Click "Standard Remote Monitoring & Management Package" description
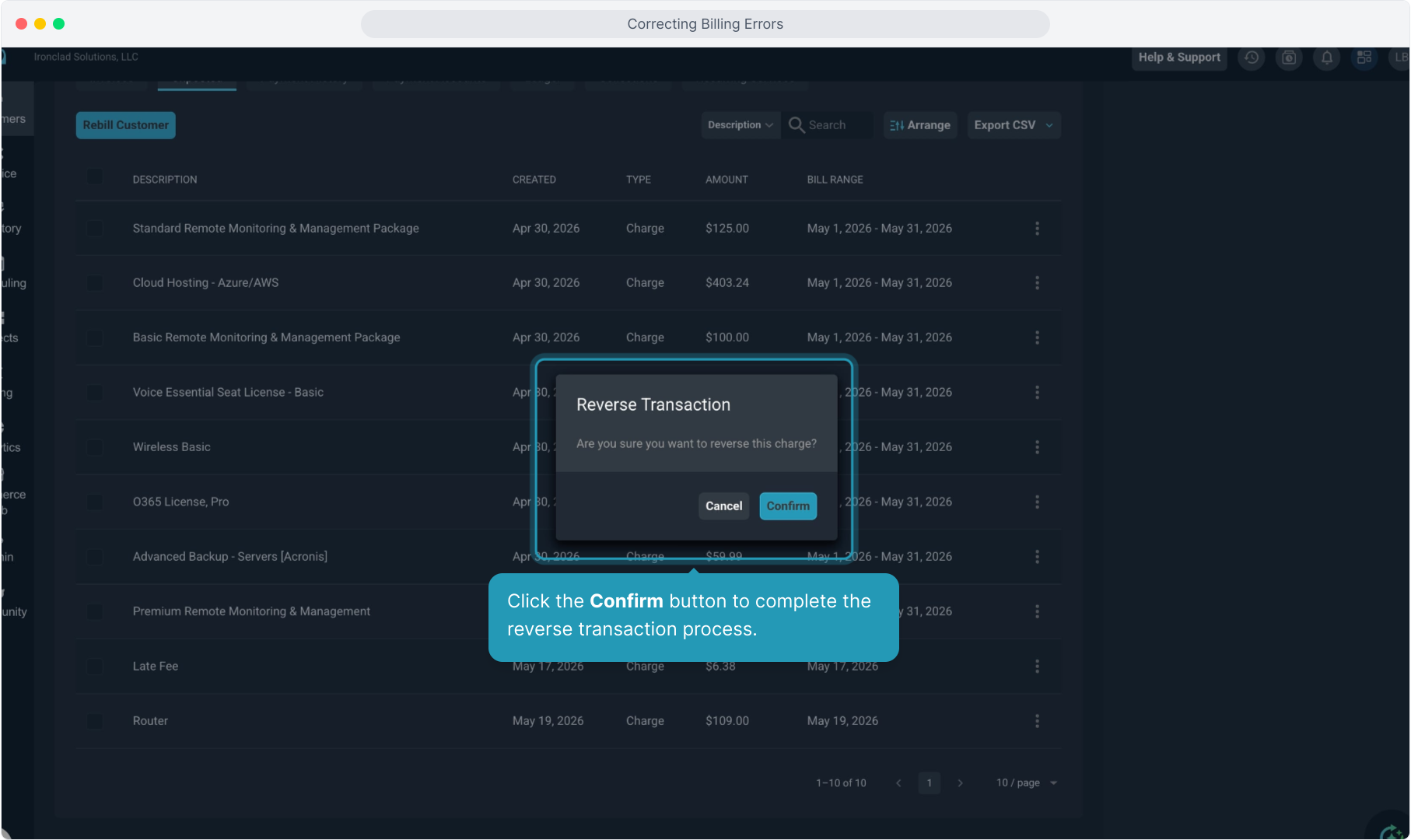Image resolution: width=1411 pixels, height=840 pixels. point(276,229)
